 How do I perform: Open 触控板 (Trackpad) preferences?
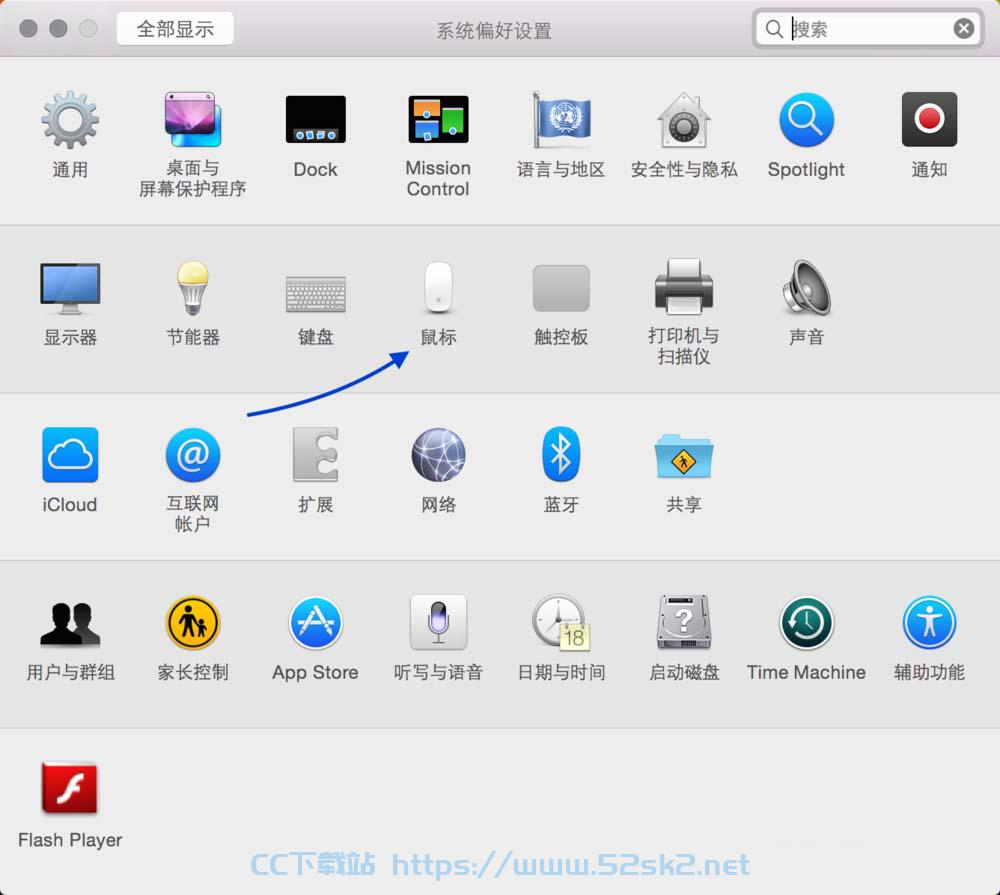[561, 288]
